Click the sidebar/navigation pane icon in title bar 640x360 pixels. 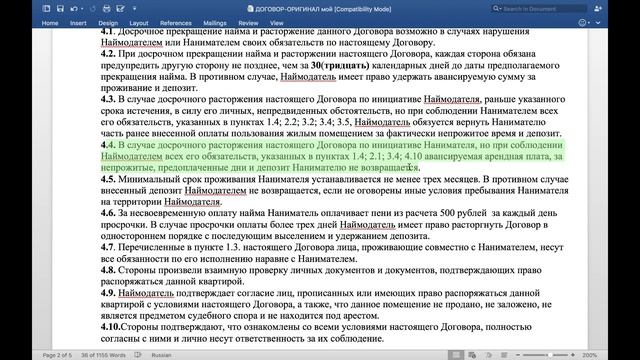tap(47, 9)
